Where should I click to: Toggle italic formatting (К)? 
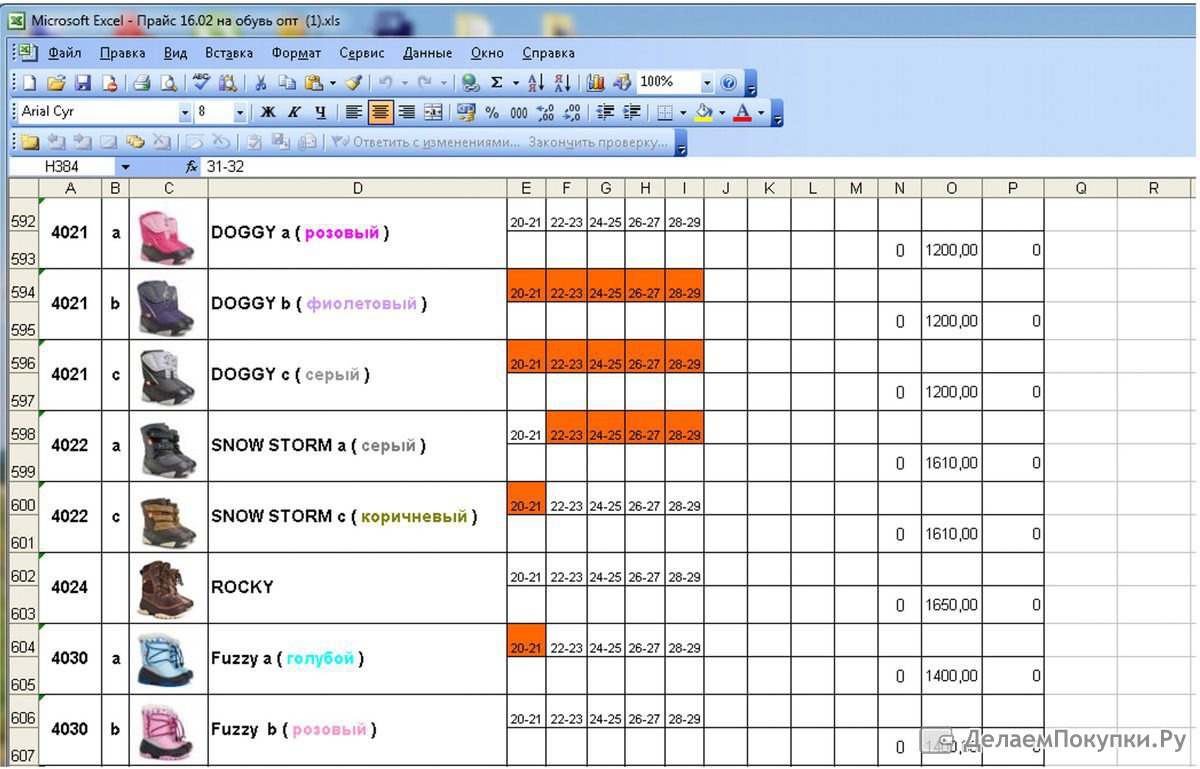tap(294, 112)
